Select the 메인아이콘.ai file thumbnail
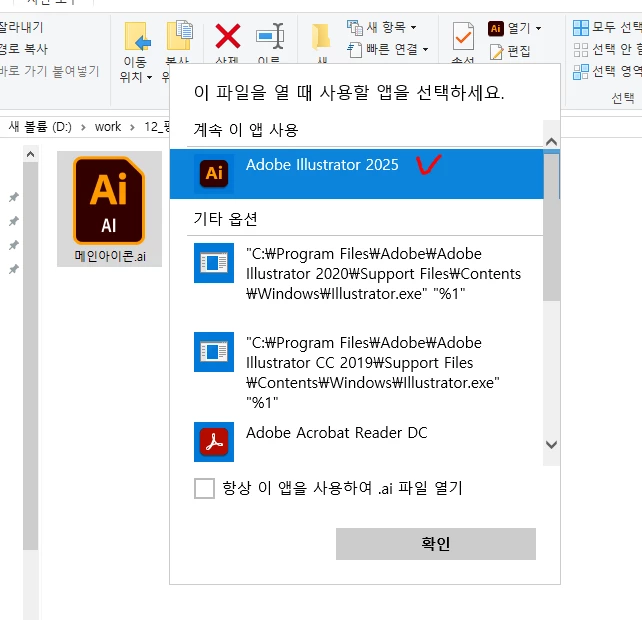 (109, 209)
